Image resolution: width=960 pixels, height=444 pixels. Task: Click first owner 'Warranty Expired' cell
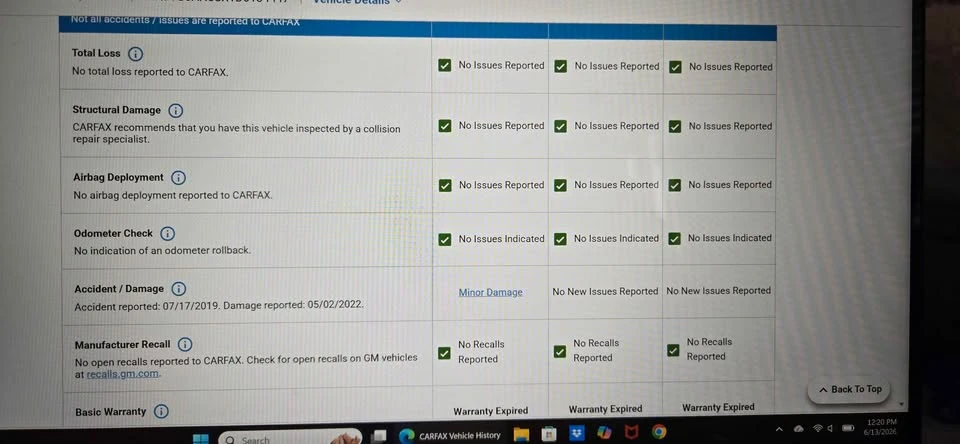click(x=490, y=411)
